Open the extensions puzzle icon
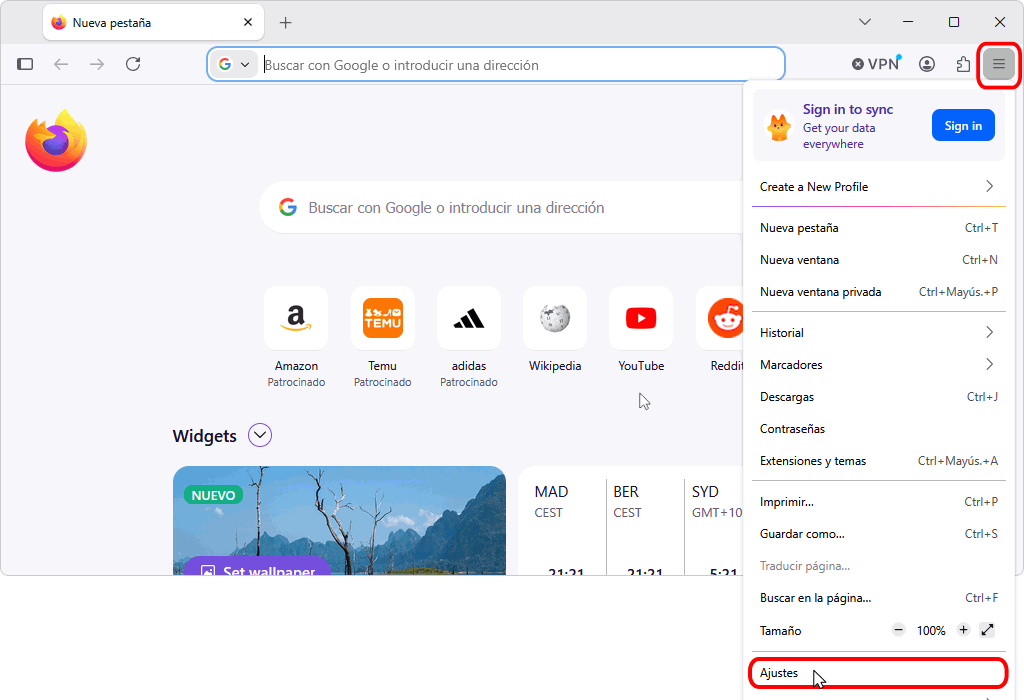 click(x=963, y=64)
